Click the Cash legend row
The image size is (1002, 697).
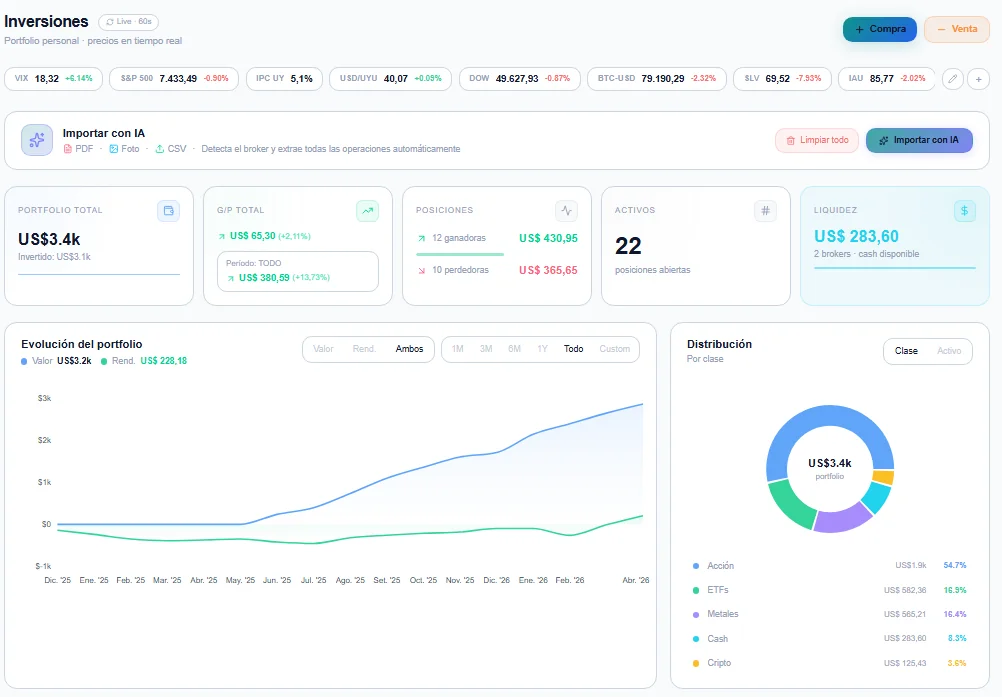pos(829,639)
